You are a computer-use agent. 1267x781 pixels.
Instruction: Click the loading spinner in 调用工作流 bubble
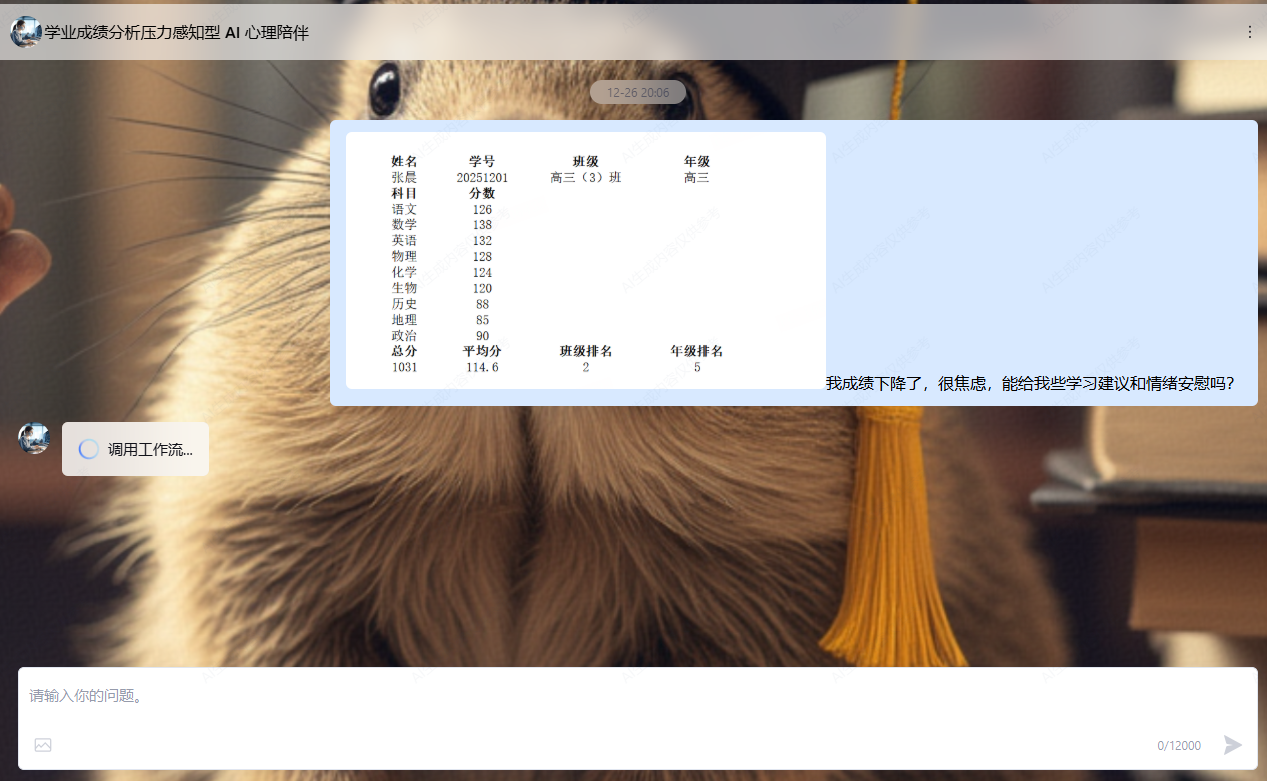tap(89, 449)
